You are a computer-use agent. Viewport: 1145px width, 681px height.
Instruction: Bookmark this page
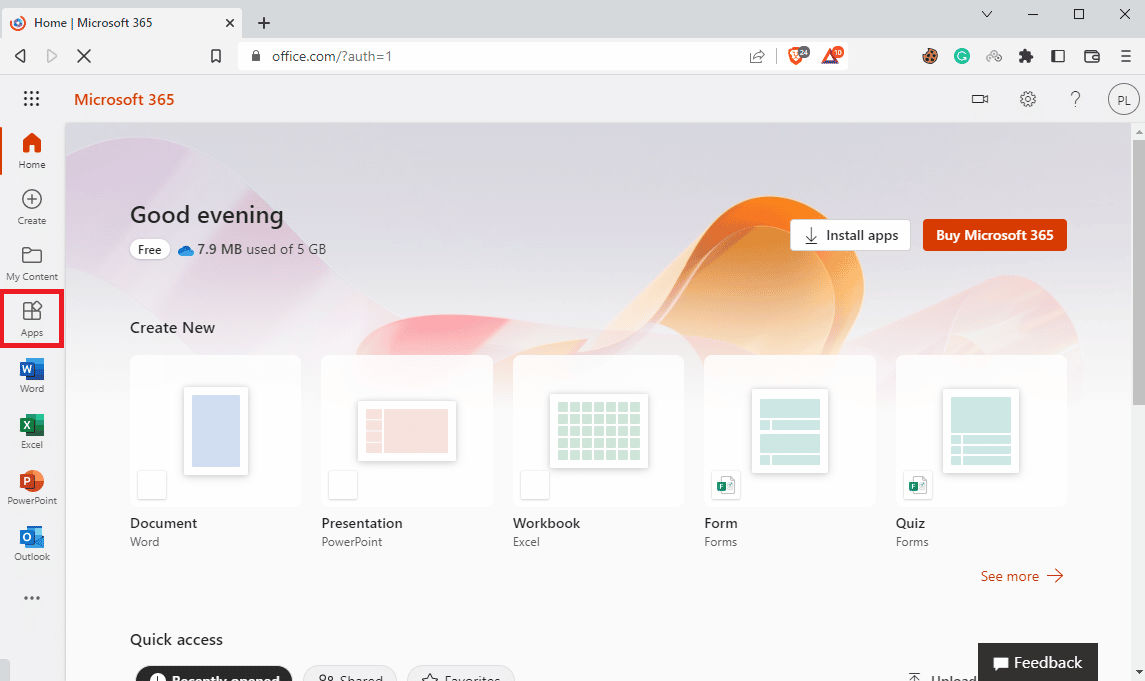[216, 56]
